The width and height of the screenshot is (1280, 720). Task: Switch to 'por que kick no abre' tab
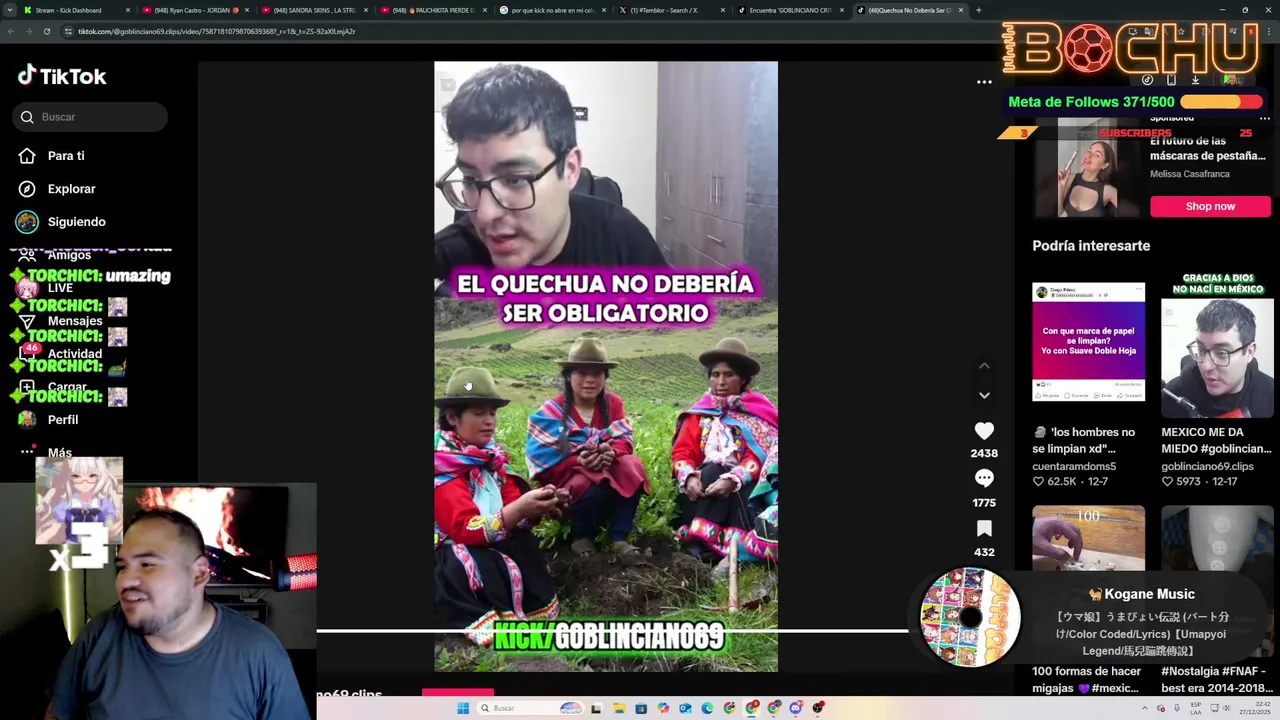click(x=550, y=10)
